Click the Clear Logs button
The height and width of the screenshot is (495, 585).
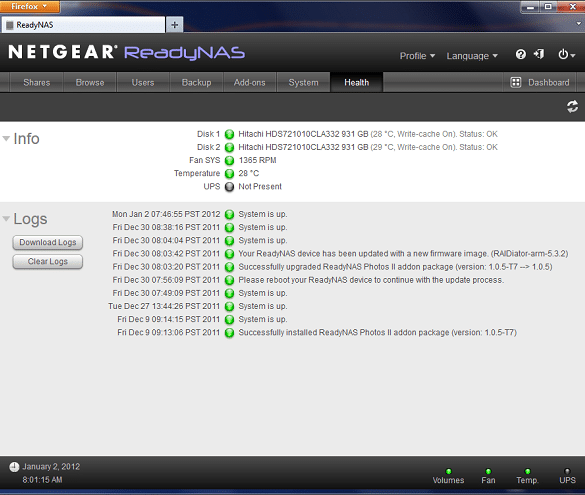[48, 261]
